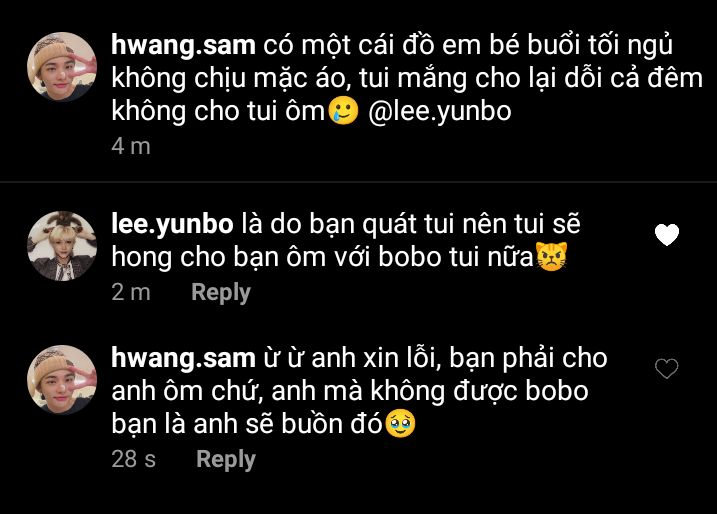The height and width of the screenshot is (514, 717).
Task: Tap the pleading teary emoji in hwang.sam's reply
Action: pyautogui.click(x=401, y=423)
